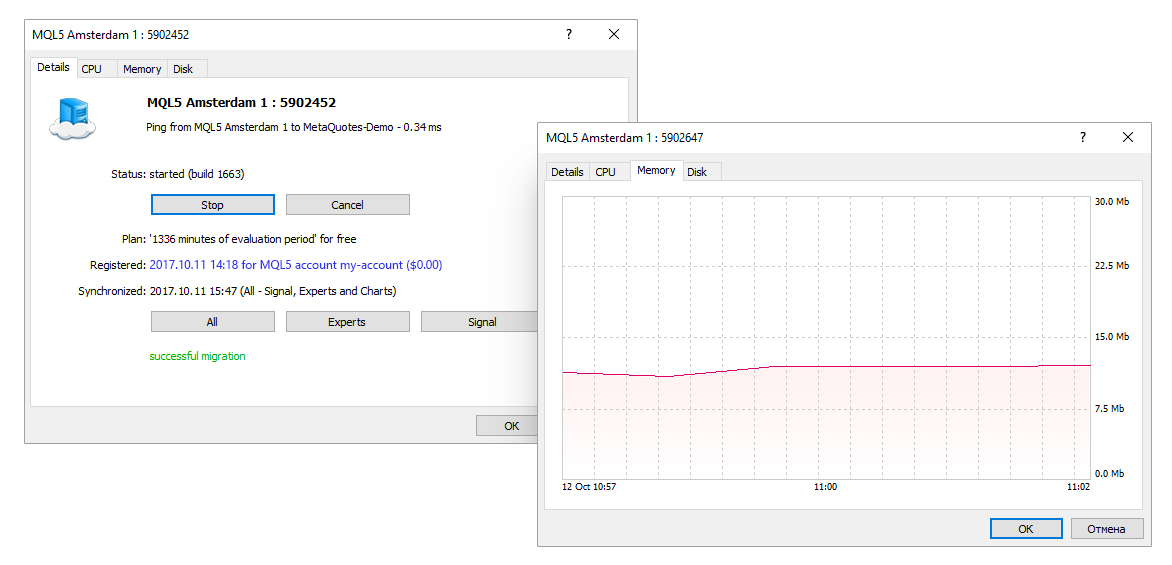Click the 0.0 Mb axis label
This screenshot has width=1172, height=565.
[x=1112, y=474]
